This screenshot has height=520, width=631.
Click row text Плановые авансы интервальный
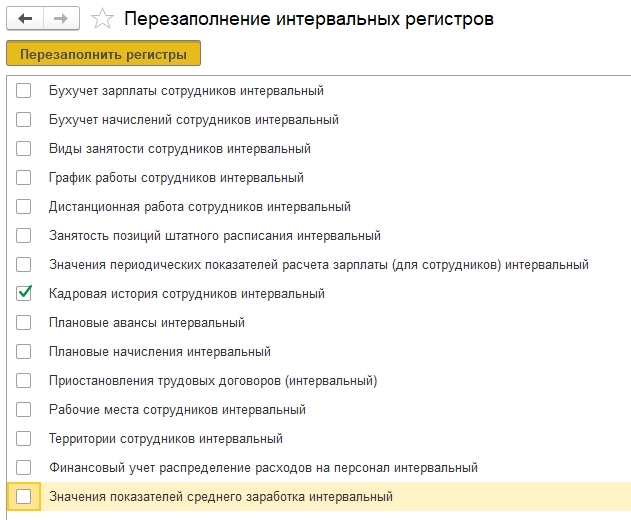147,322
